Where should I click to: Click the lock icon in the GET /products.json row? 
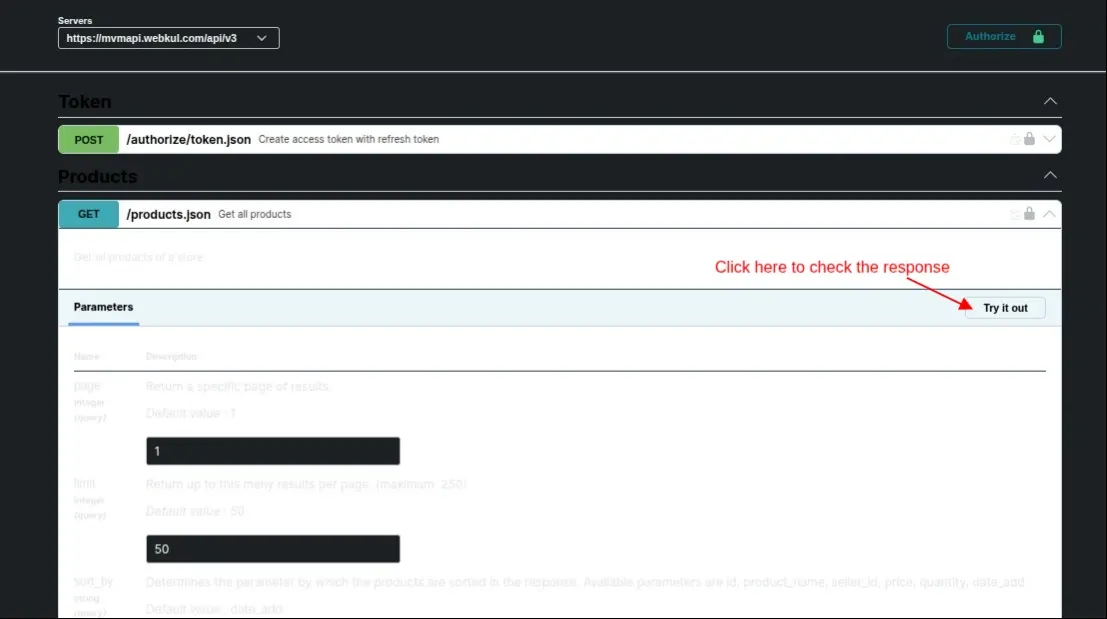(x=1029, y=213)
